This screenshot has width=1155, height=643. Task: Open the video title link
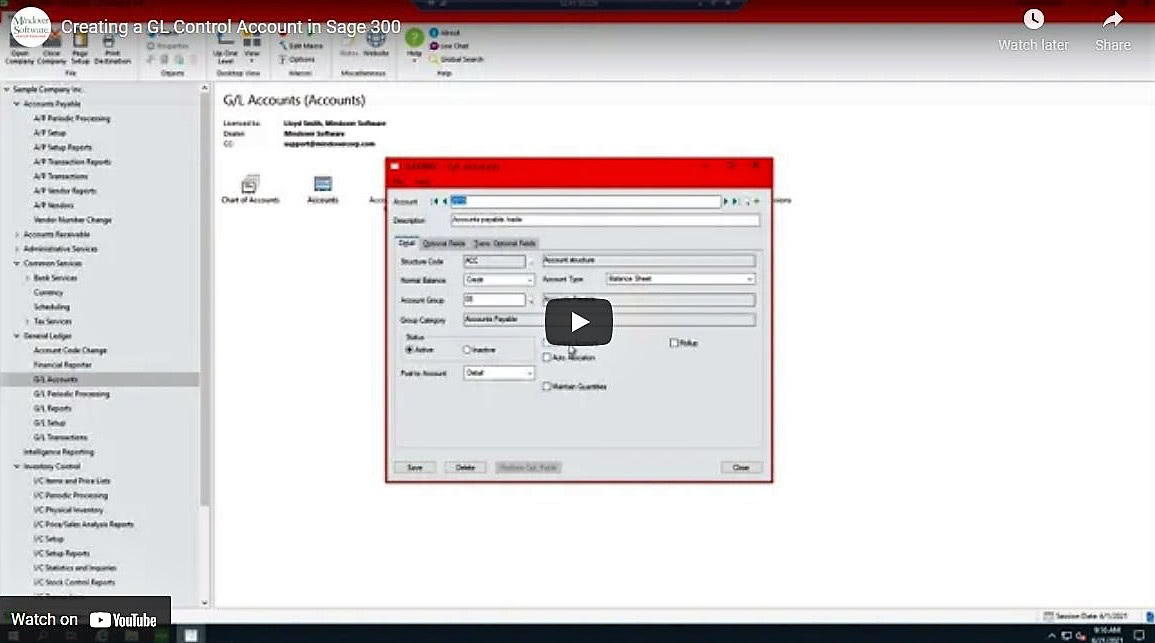coord(231,27)
